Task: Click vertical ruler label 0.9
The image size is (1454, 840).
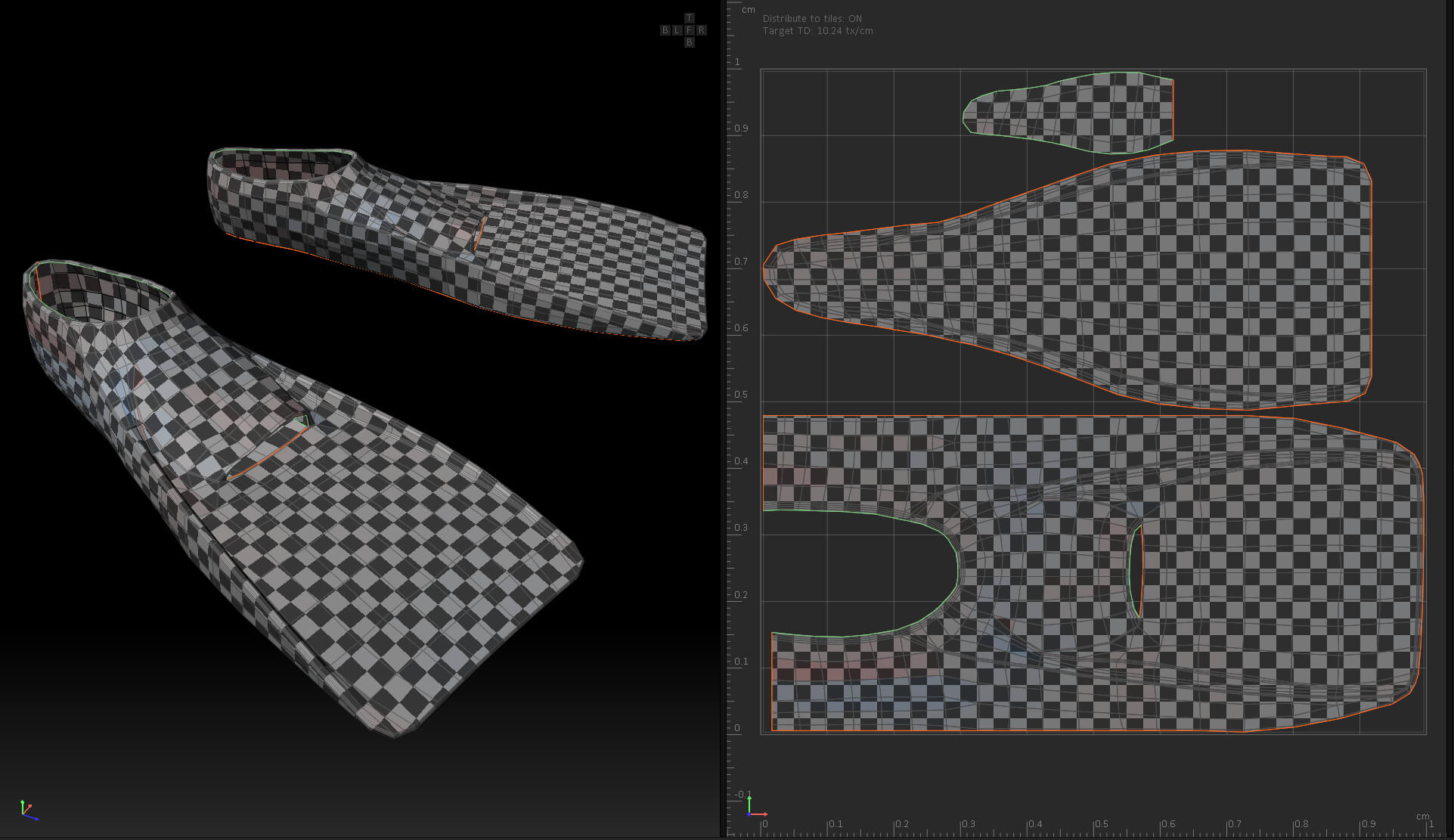Action: tap(741, 129)
